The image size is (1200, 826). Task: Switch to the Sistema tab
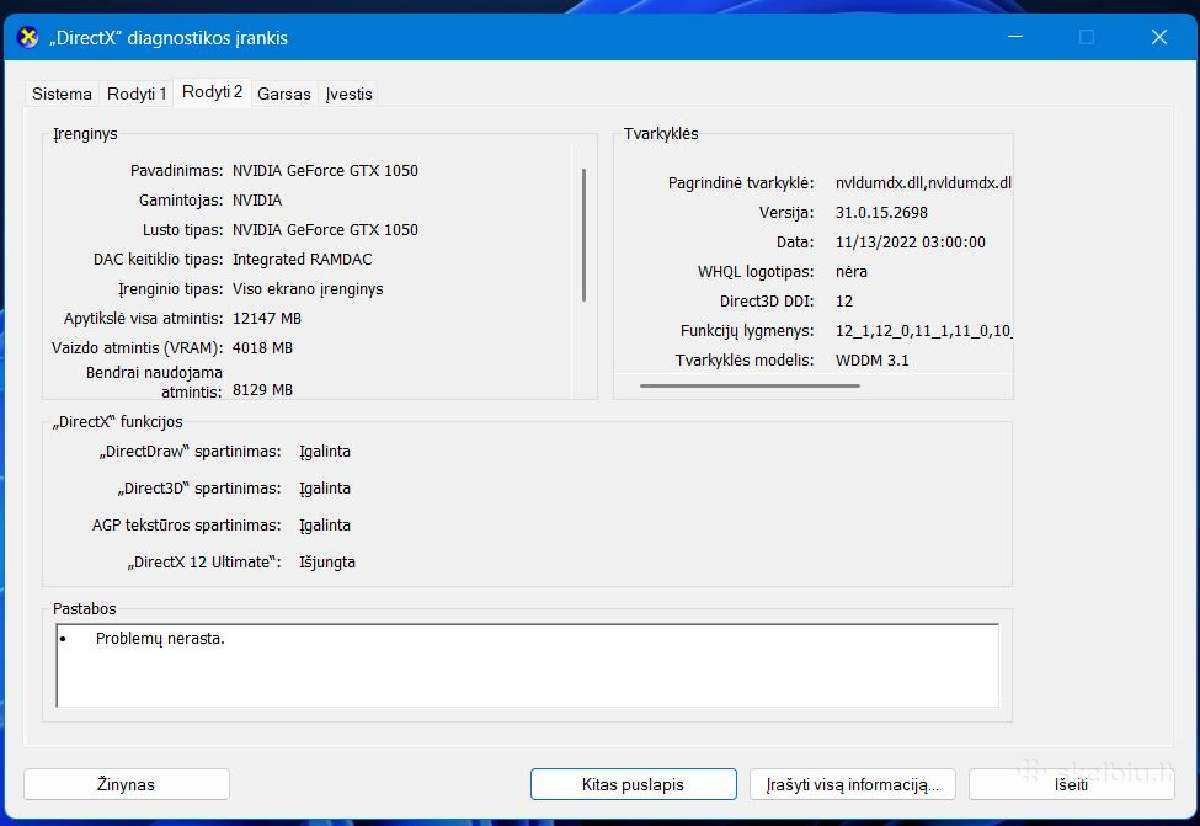[x=62, y=94]
